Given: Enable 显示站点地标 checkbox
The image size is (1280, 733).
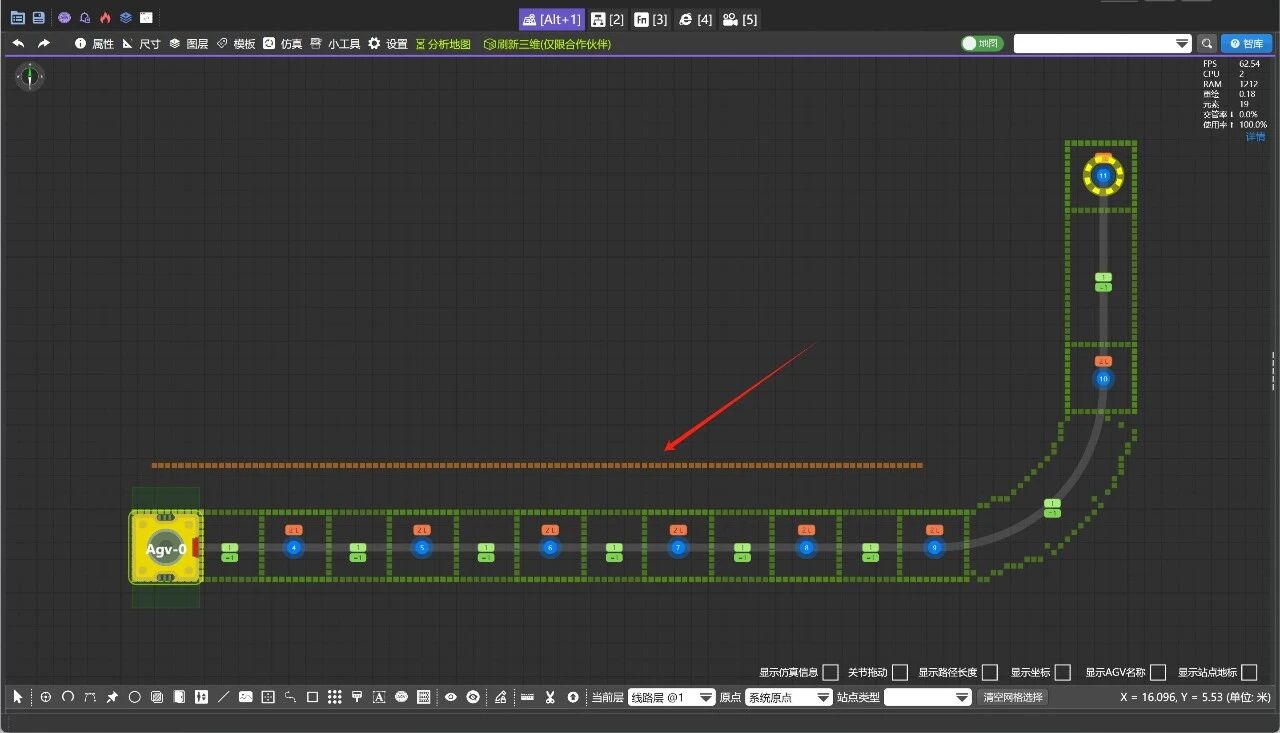Looking at the screenshot, I should click(1249, 672).
